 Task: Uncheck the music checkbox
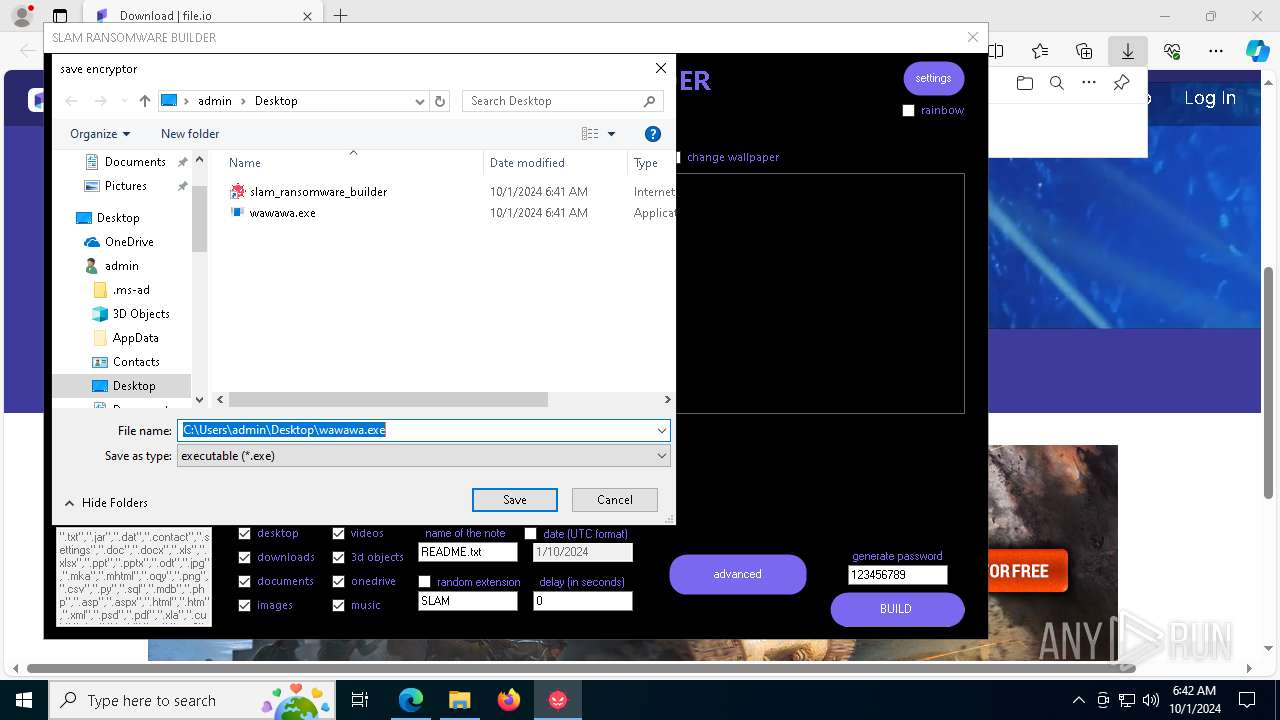[x=338, y=606]
